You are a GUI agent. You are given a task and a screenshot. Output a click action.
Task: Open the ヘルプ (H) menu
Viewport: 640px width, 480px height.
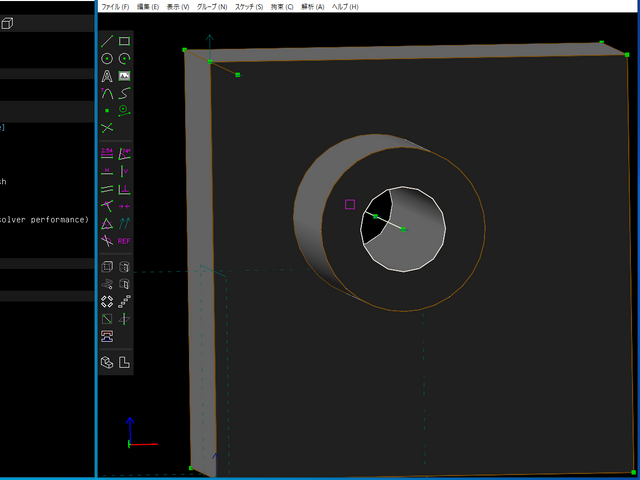pyautogui.click(x=345, y=7)
